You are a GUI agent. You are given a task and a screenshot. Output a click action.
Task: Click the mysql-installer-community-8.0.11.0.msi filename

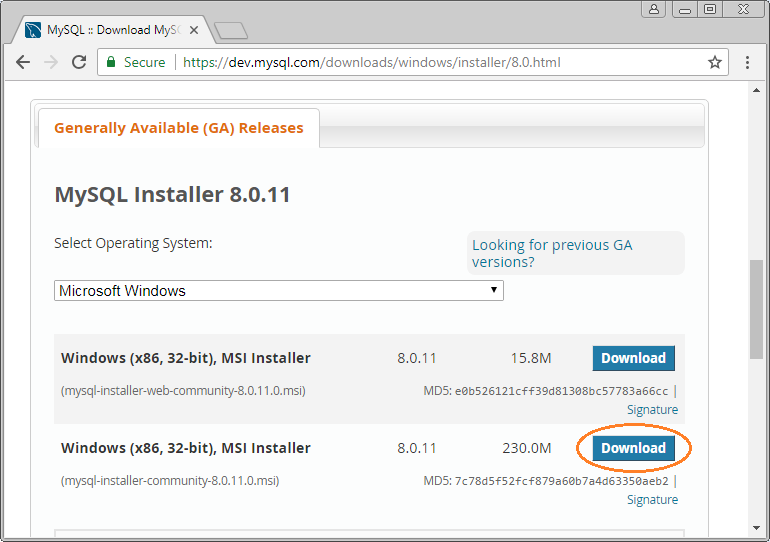point(170,481)
